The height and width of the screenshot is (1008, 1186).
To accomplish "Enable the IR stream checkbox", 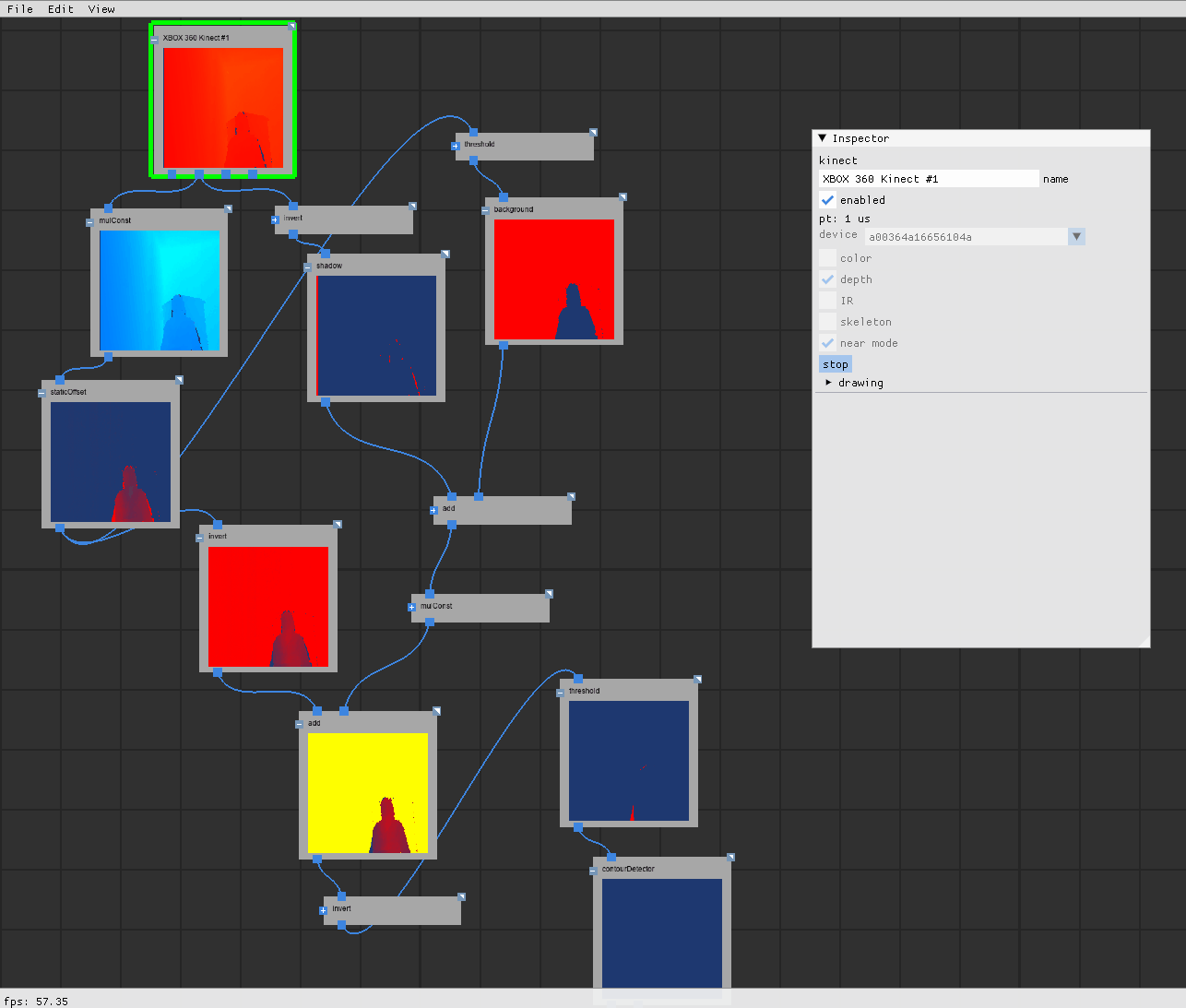I will click(827, 301).
